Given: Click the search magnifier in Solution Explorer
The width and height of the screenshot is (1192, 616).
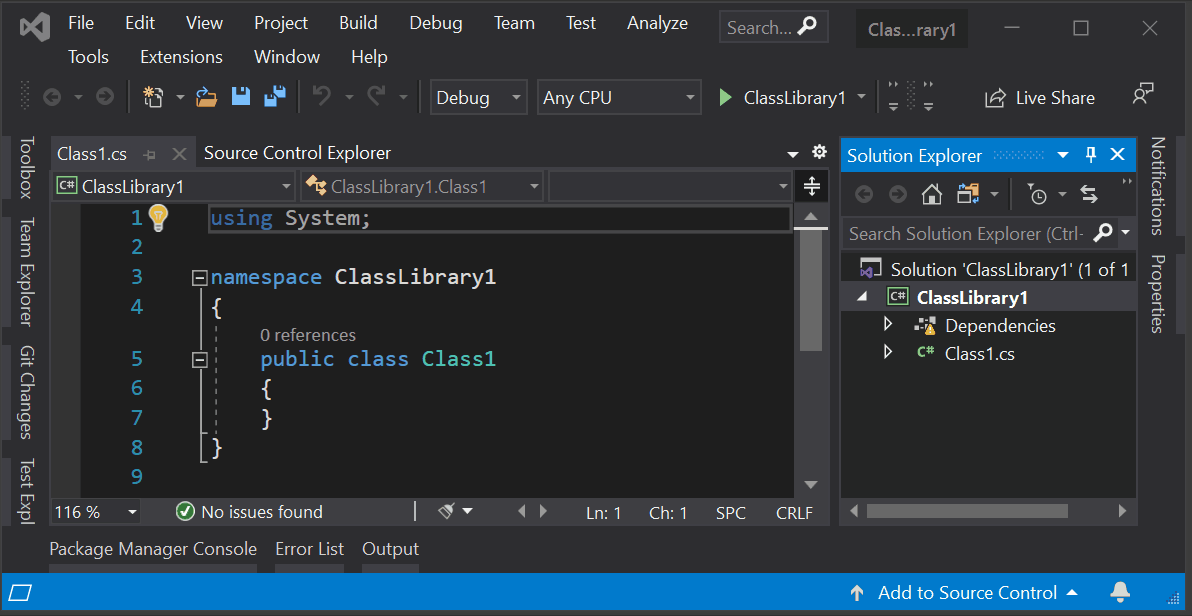Looking at the screenshot, I should click(1102, 233).
